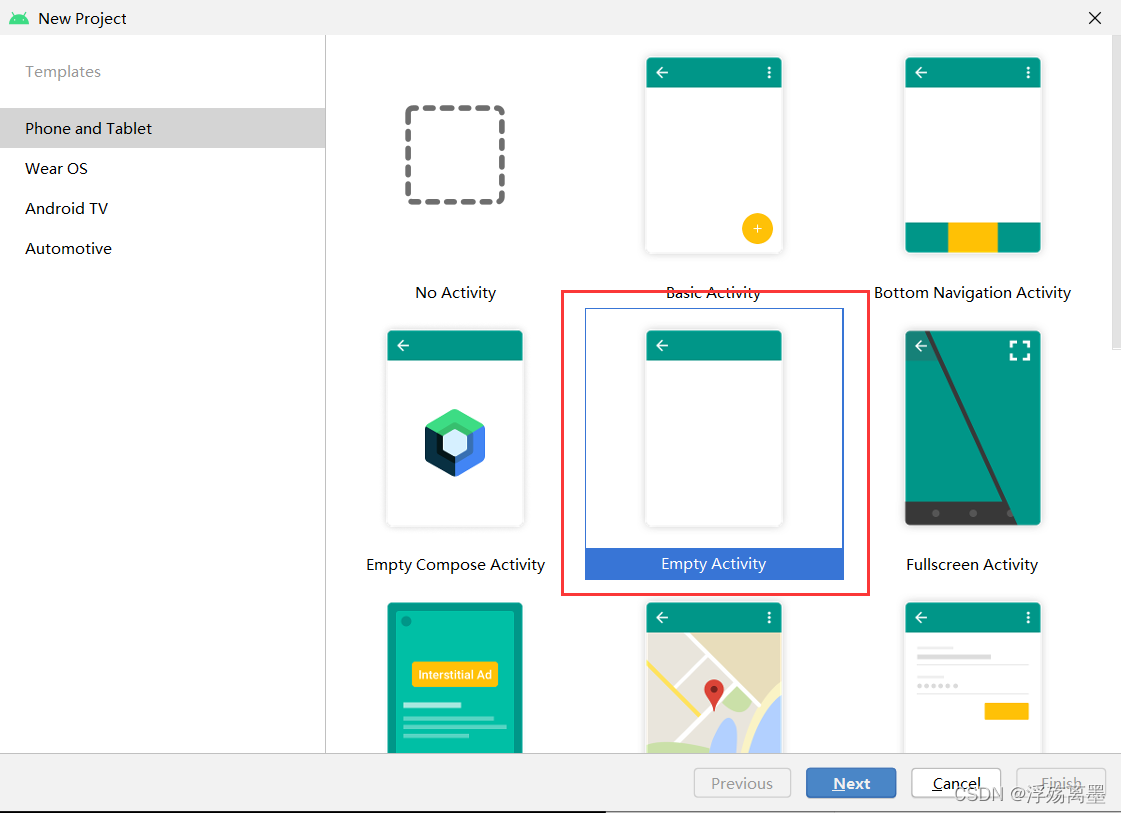The height and width of the screenshot is (813, 1121).
Task: Close the New Project dialog
Action: pos(1095,18)
